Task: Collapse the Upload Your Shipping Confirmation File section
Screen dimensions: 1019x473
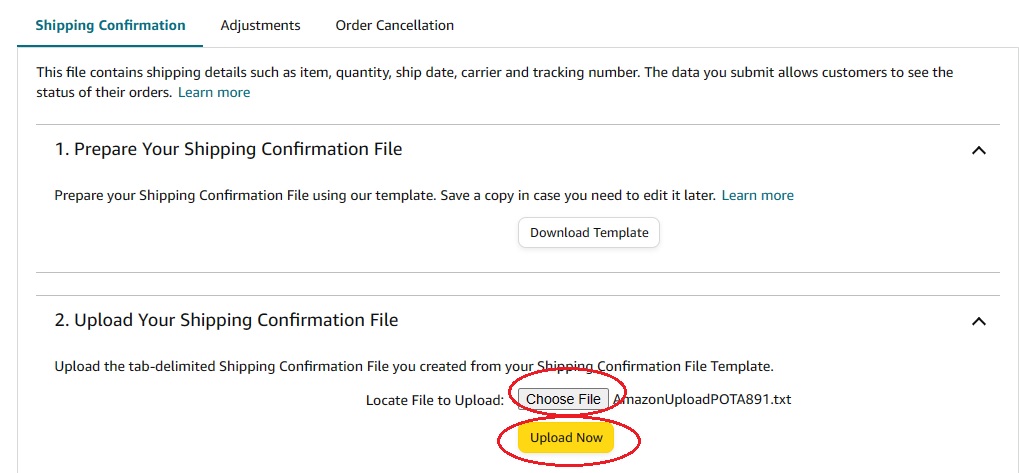Action: 978,321
